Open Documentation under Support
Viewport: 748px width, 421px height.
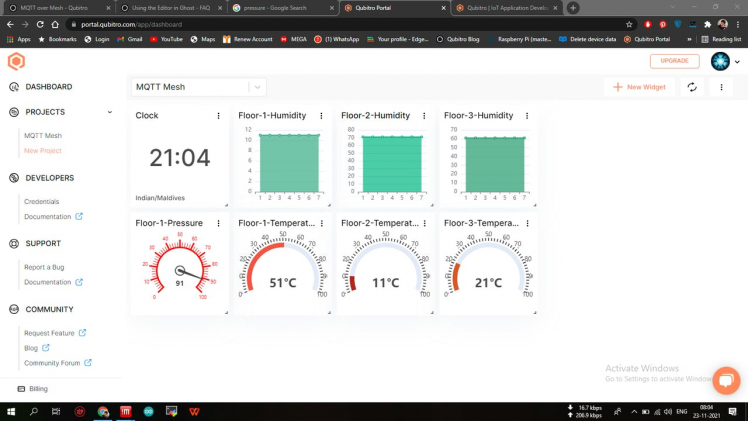tap(53, 282)
